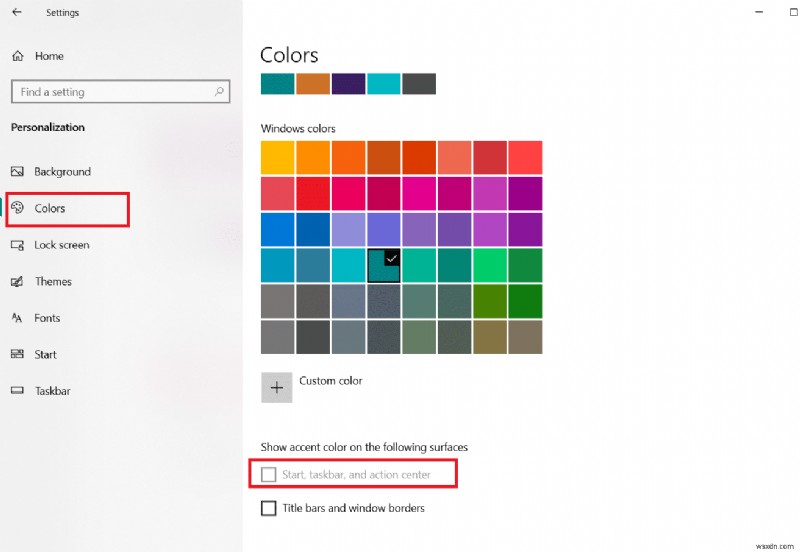Go to the Themes settings page
The height and width of the screenshot is (552, 800).
coord(53,281)
